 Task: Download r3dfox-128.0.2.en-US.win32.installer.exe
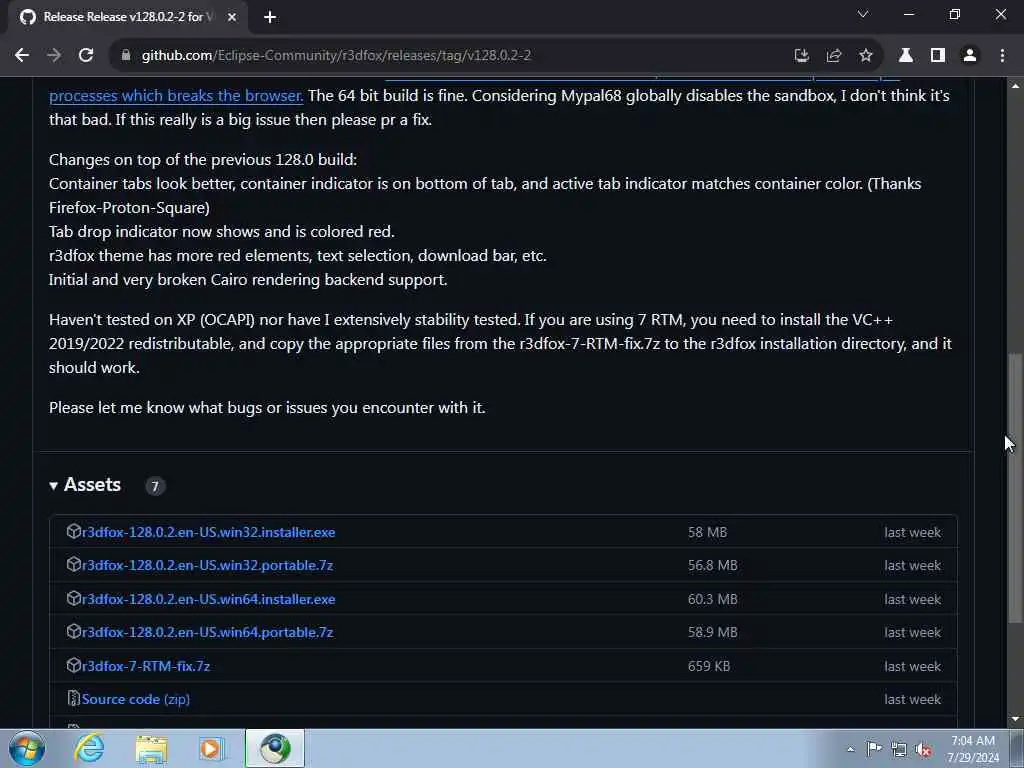pos(208,532)
